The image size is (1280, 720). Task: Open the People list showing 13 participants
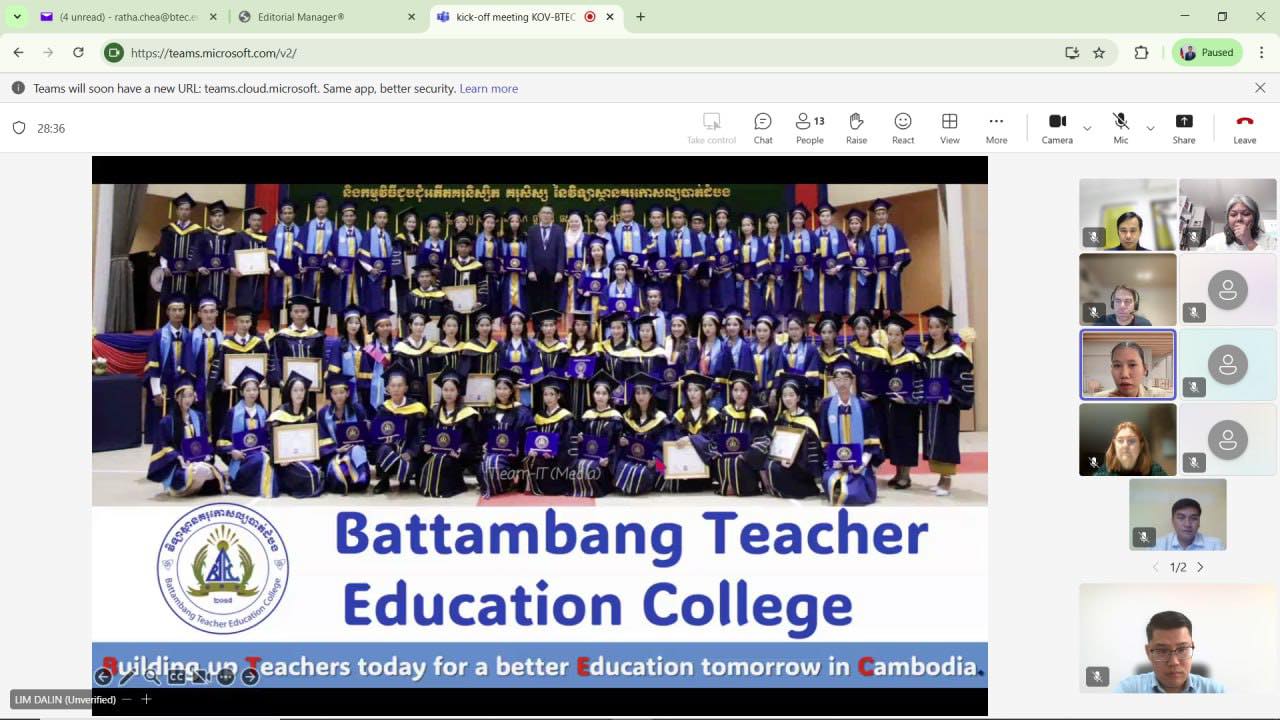coord(809,127)
